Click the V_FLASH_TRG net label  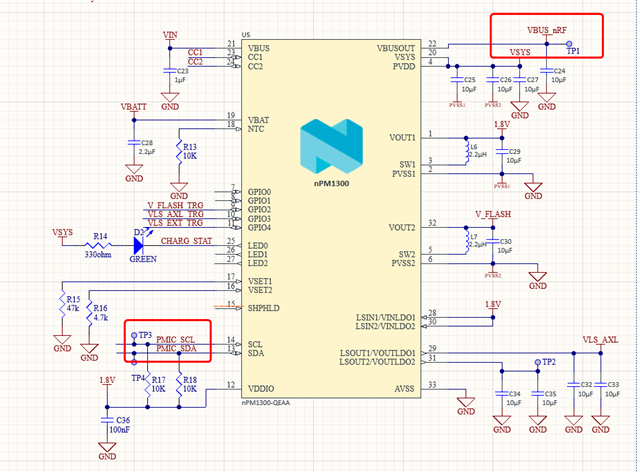[175, 205]
